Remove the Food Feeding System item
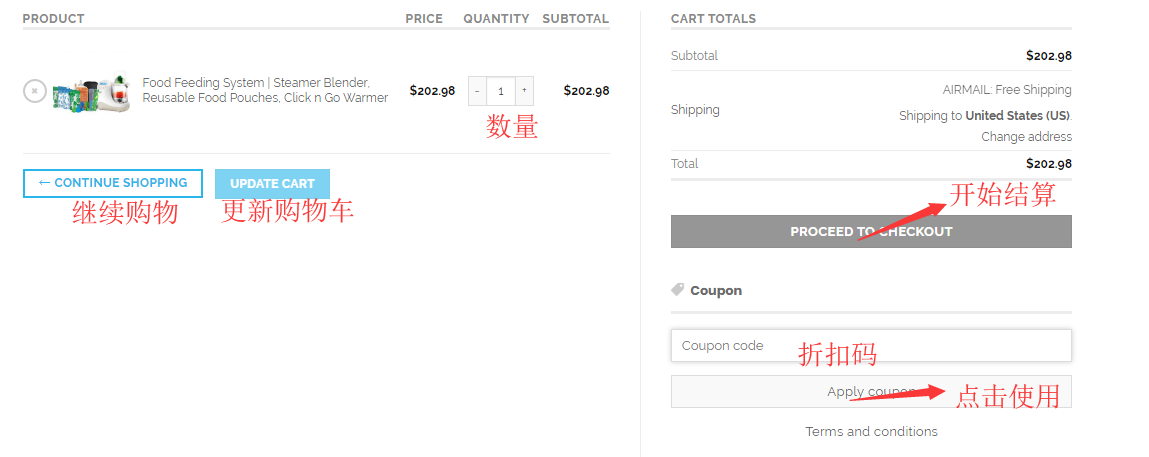This screenshot has width=1149, height=457. point(34,91)
